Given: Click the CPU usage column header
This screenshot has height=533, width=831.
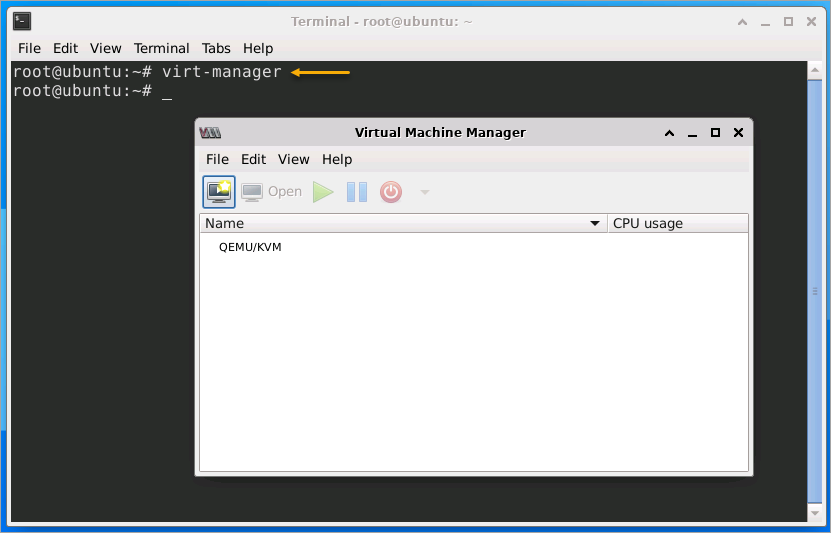Looking at the screenshot, I should coord(678,224).
